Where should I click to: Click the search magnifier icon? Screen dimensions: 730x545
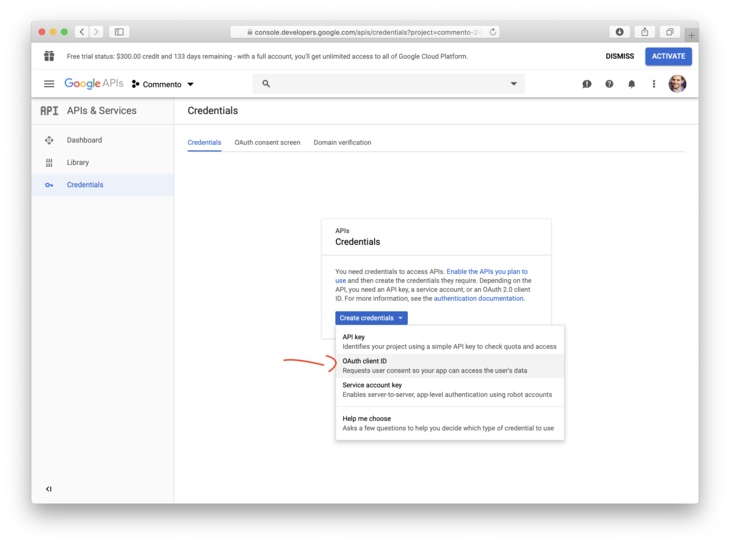pos(266,84)
